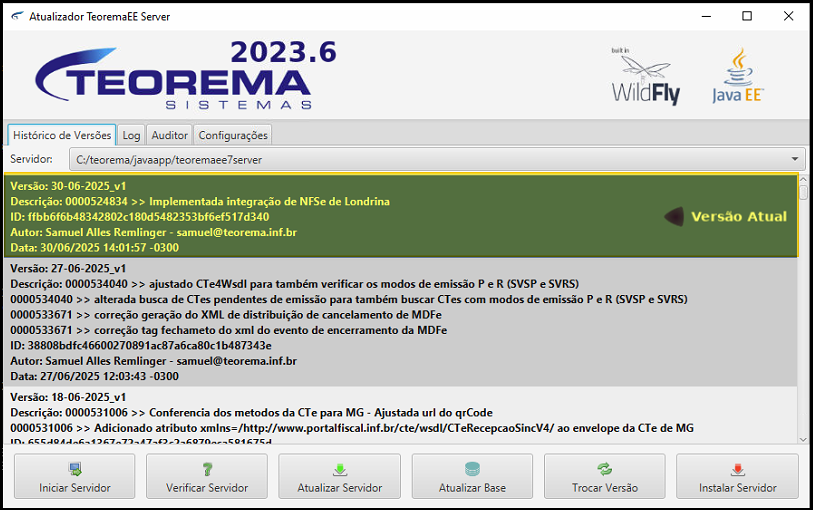Click the line mentioning xmlns attribute portalfiscal
Image resolution: width=813 pixels, height=510 pixels.
click(352, 428)
